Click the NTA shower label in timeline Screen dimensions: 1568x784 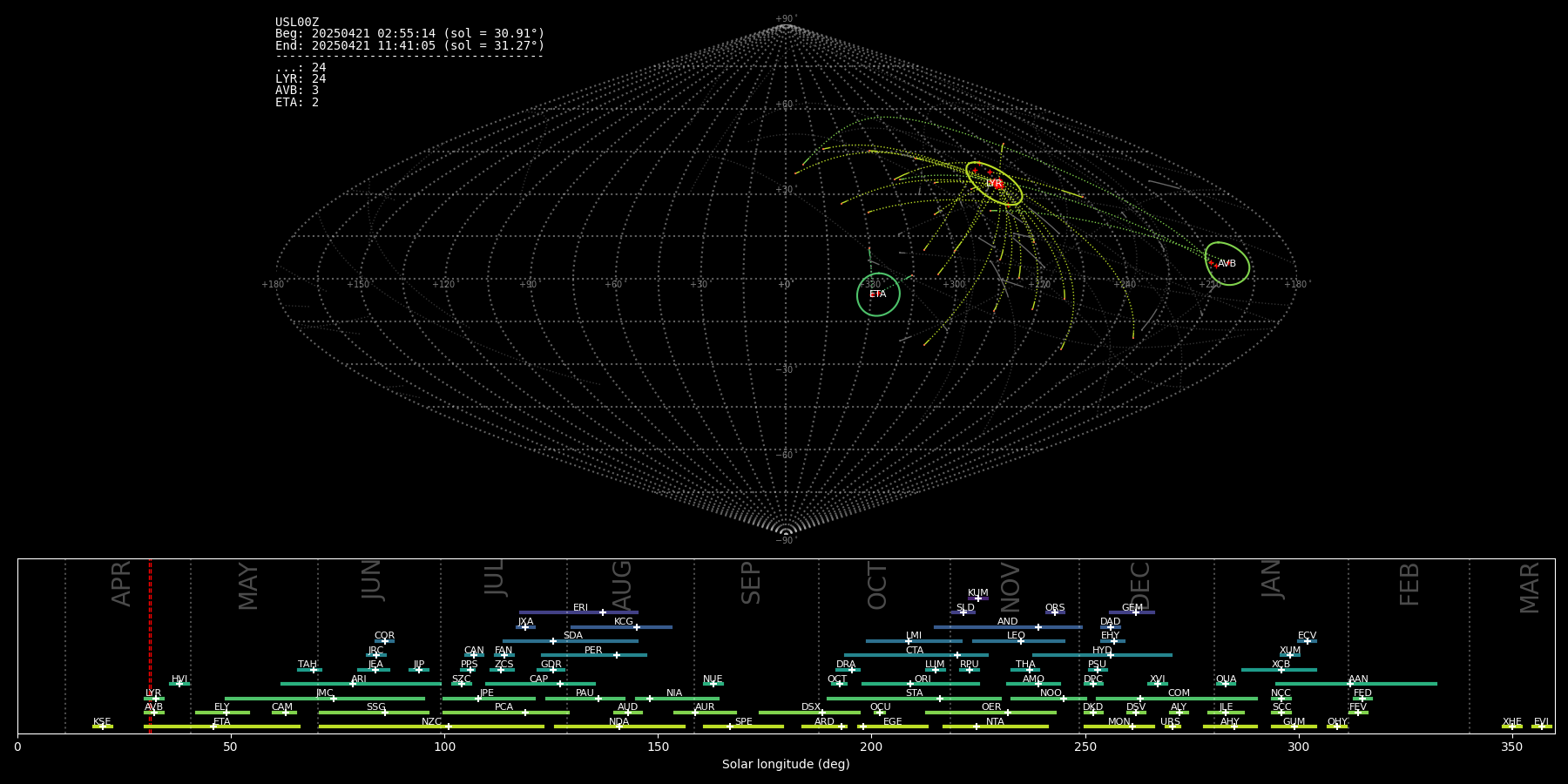pos(995,722)
